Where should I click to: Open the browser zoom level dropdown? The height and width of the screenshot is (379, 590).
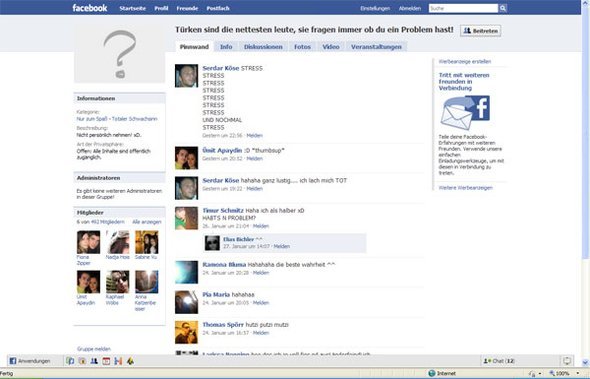[x=565, y=373]
